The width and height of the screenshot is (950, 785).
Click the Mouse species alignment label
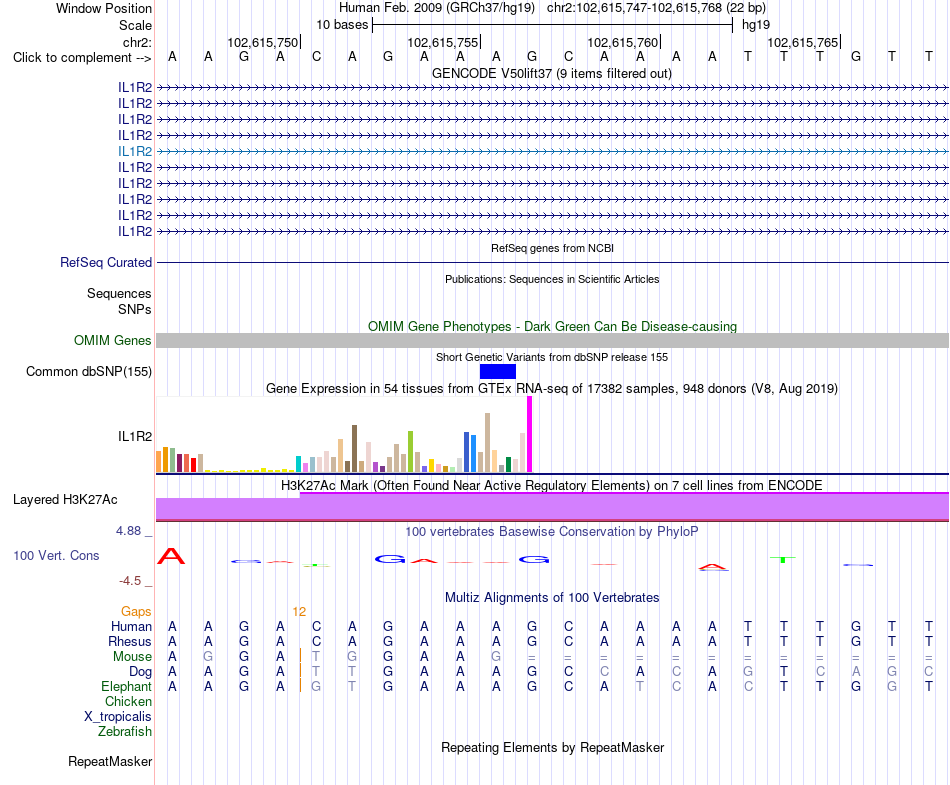pyautogui.click(x=132, y=657)
